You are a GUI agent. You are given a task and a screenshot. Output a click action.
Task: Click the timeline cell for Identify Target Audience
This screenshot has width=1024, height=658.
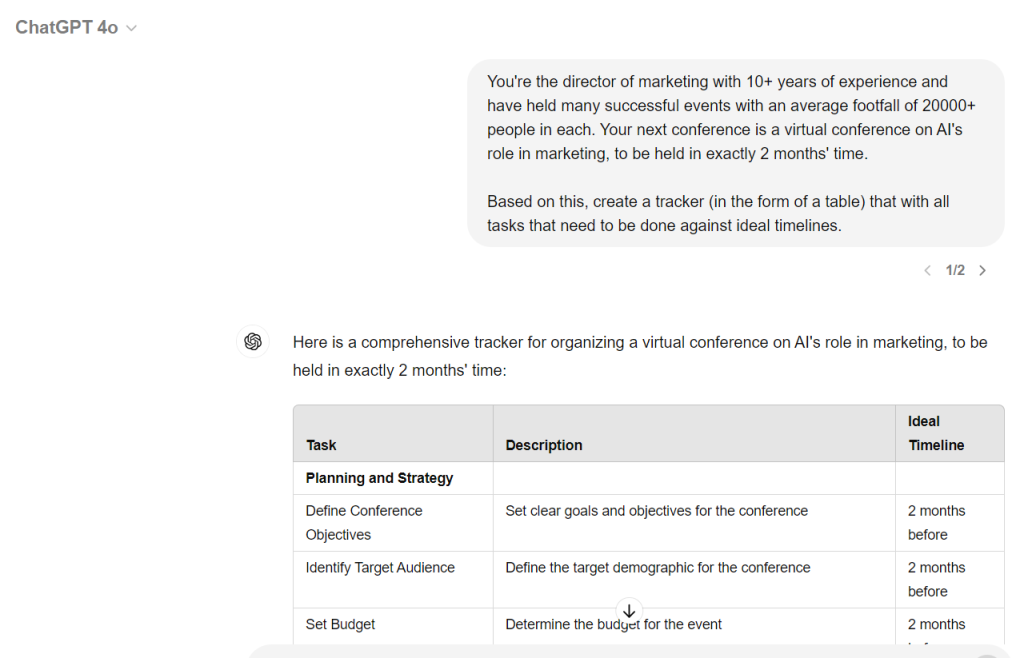coord(950,580)
